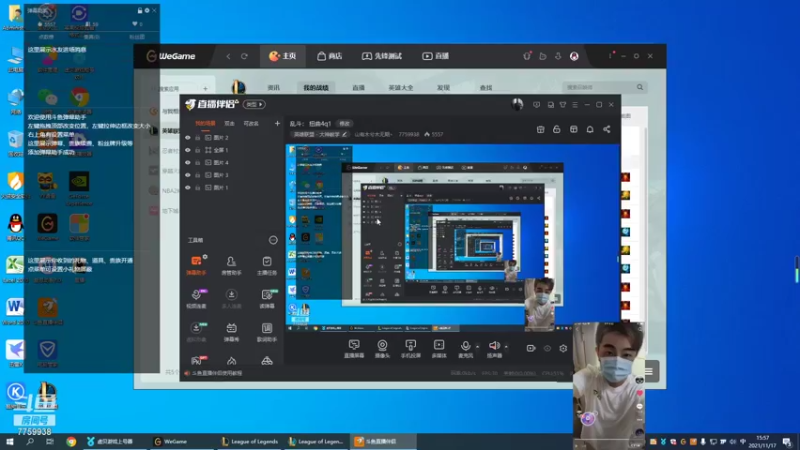Image resolution: width=800 pixels, height=450 pixels.
Task: Open the user avatar in 直播伴侣 title bar
Action: (517, 104)
